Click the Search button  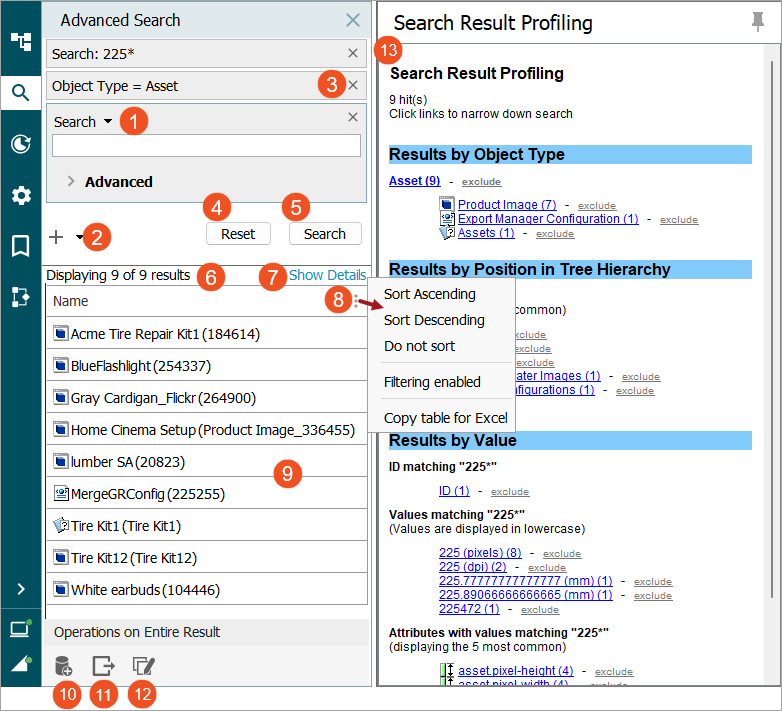pyautogui.click(x=325, y=234)
